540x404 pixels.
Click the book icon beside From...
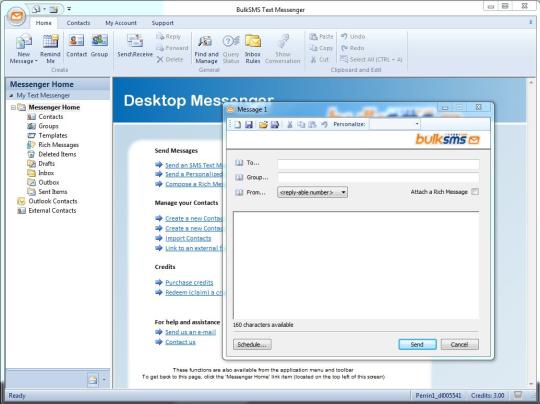point(239,192)
